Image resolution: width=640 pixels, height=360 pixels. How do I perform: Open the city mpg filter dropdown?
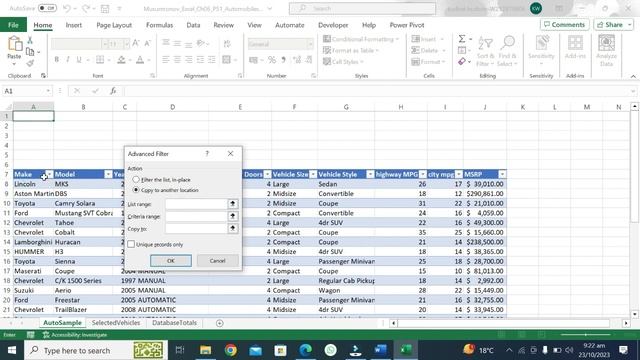(x=459, y=174)
